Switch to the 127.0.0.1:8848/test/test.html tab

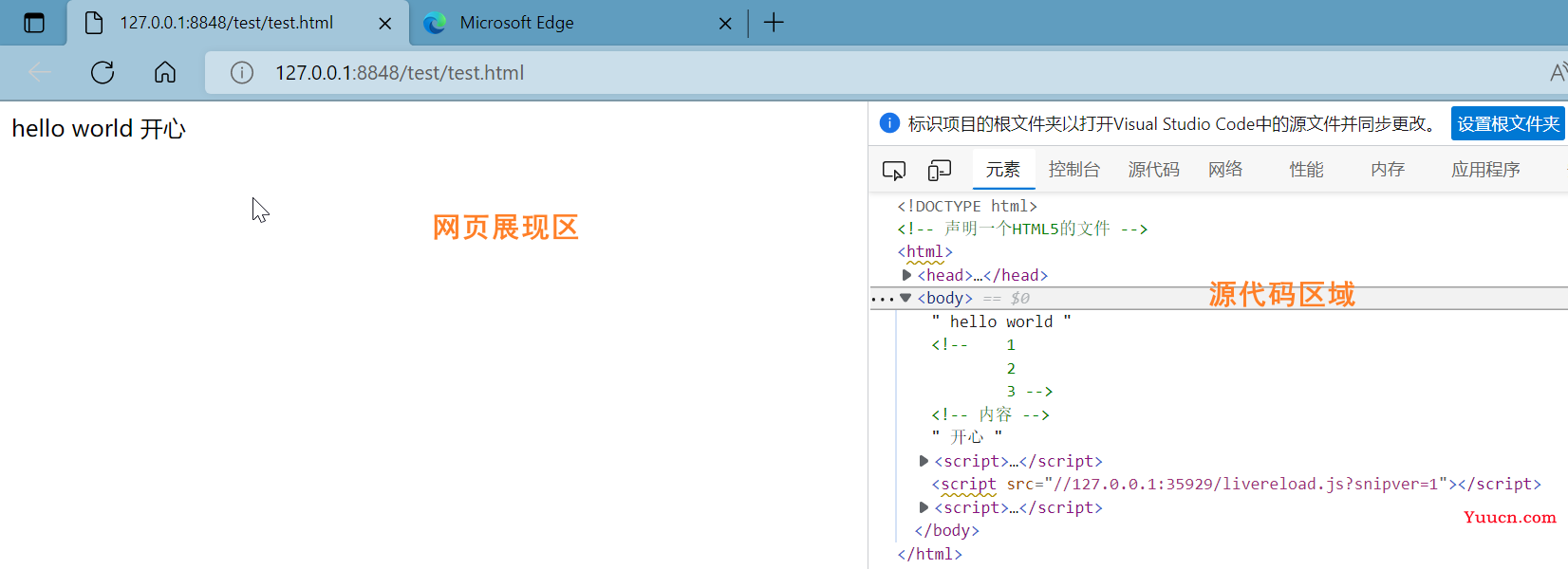(237, 23)
